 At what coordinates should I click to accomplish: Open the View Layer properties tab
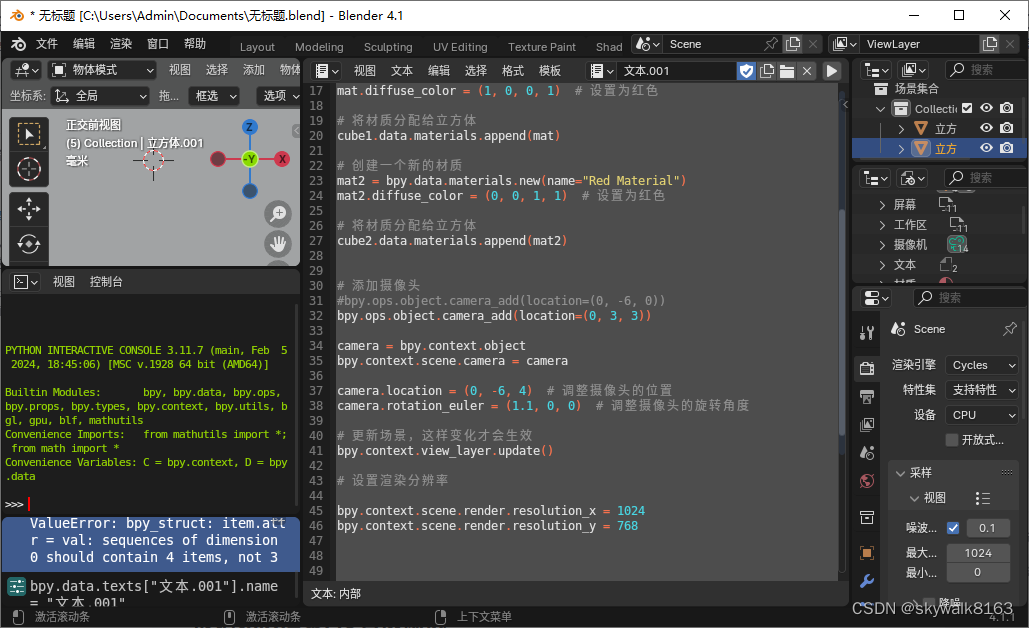pyautogui.click(x=867, y=425)
